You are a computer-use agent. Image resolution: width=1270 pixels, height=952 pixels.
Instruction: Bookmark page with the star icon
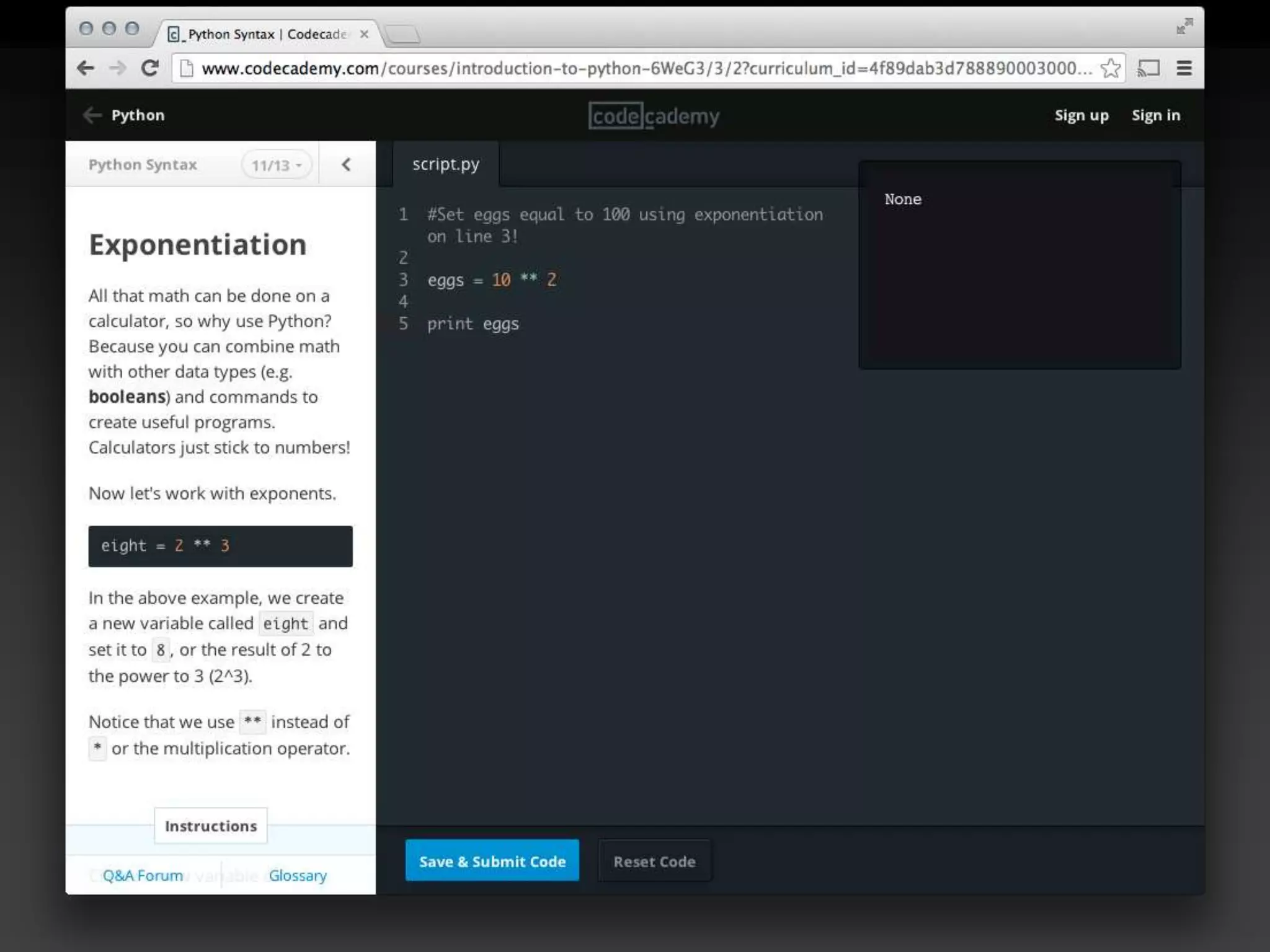click(1110, 68)
